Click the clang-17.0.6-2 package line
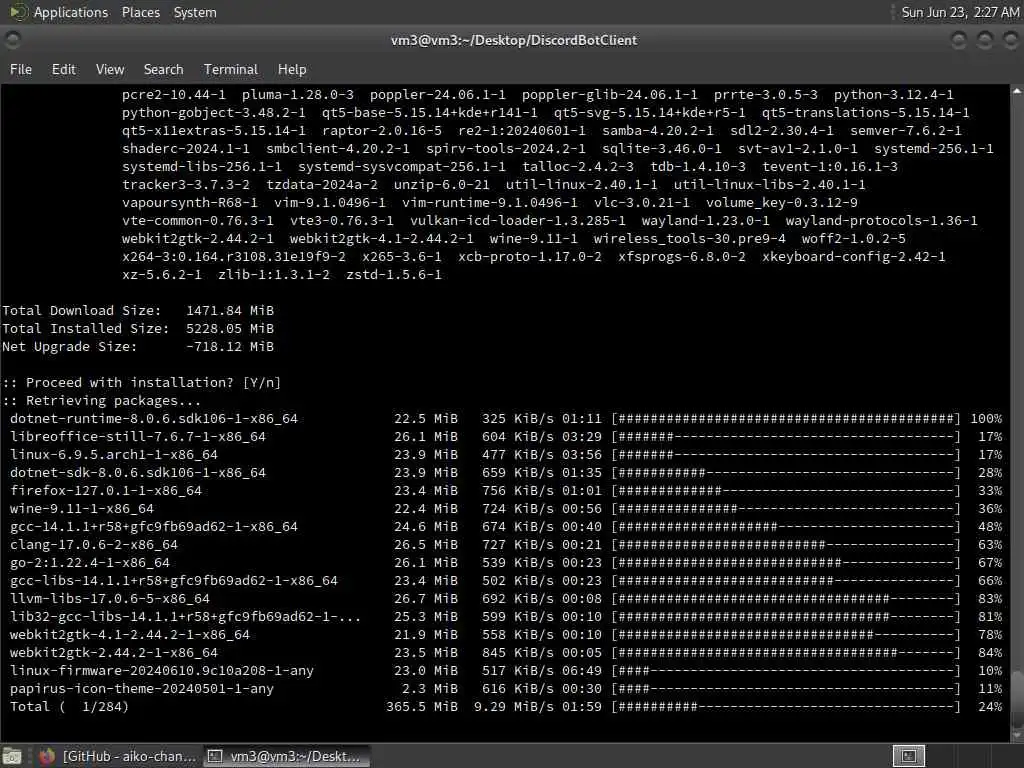Image resolution: width=1024 pixels, height=768 pixels. (505, 545)
